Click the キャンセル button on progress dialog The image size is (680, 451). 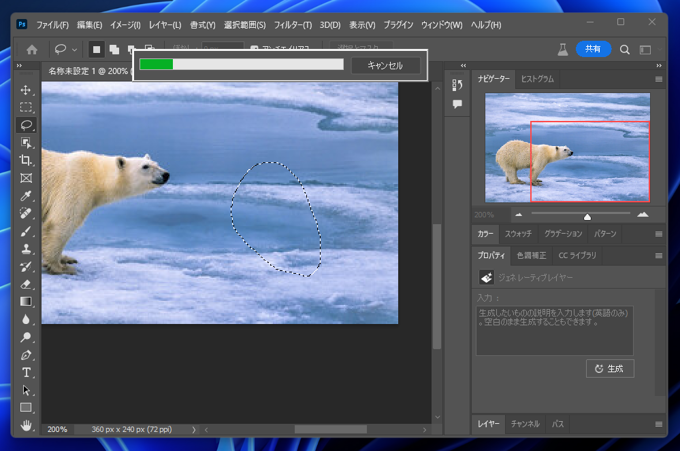tap(385, 65)
